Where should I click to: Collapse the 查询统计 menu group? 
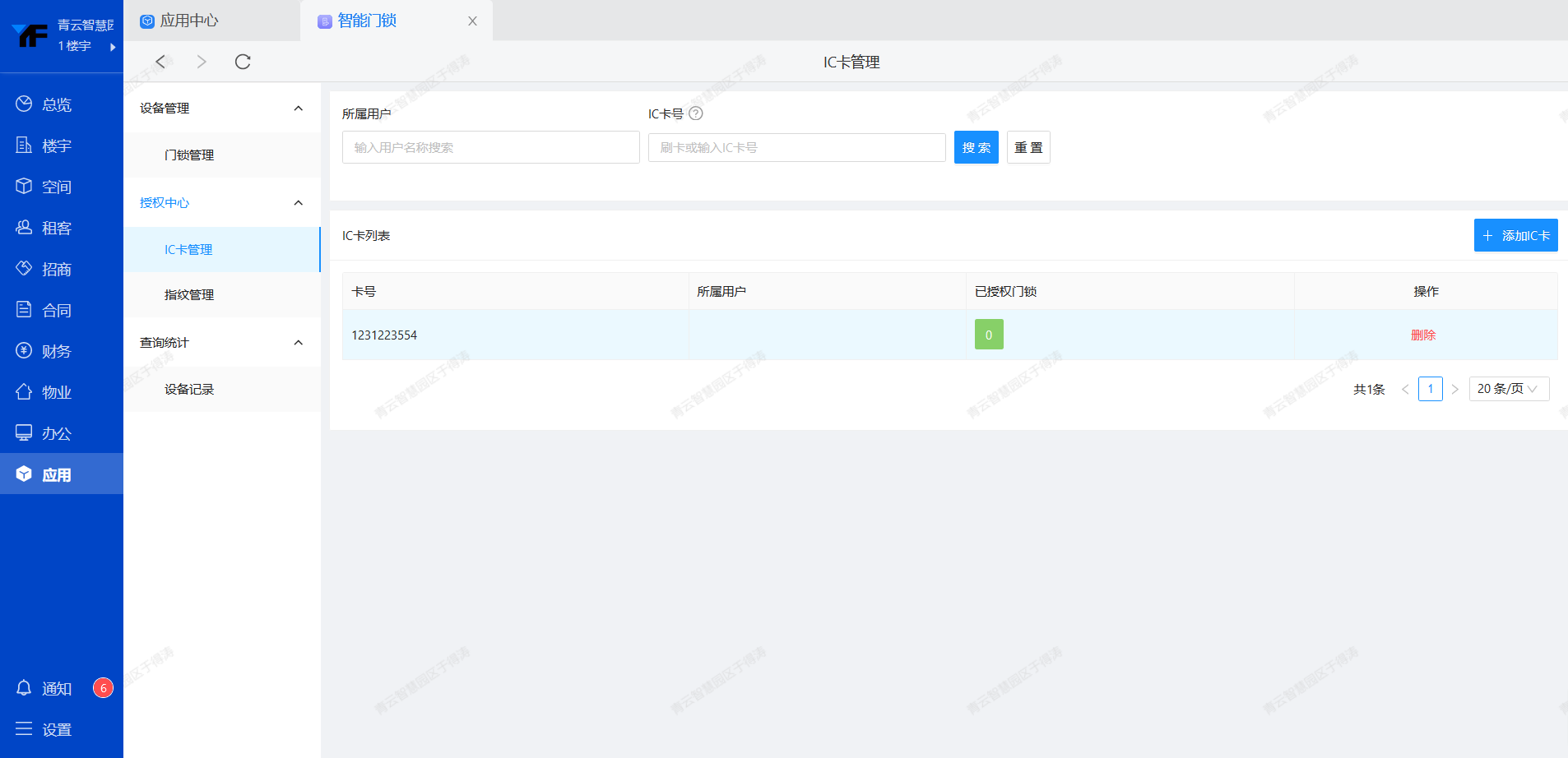298,343
